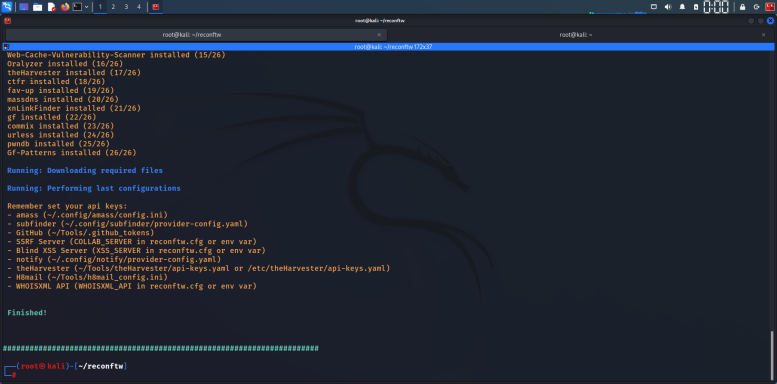Click 'Running: Performing last configurations' line
The width and height of the screenshot is (777, 384).
tap(94, 188)
